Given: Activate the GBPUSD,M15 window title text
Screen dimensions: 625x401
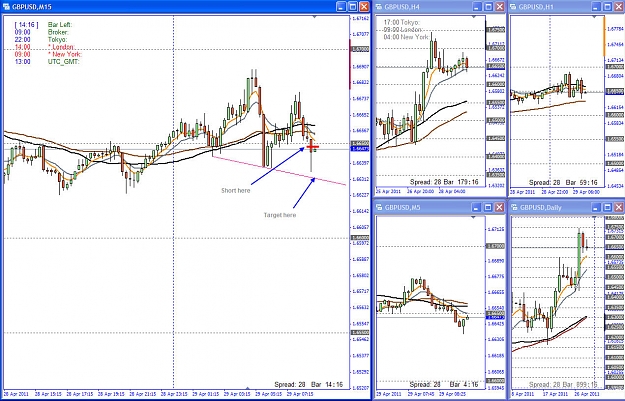Looking at the screenshot, I should pos(31,7).
